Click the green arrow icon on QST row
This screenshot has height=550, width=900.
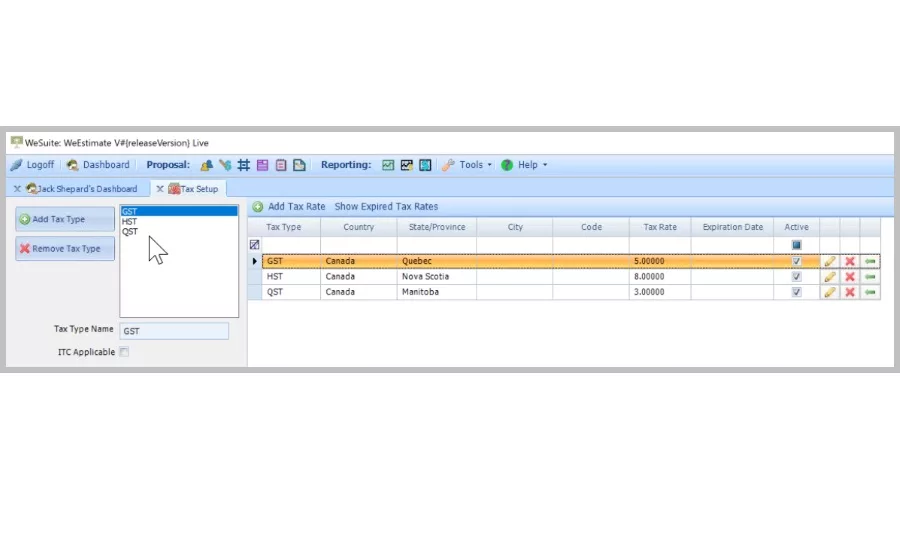point(870,292)
